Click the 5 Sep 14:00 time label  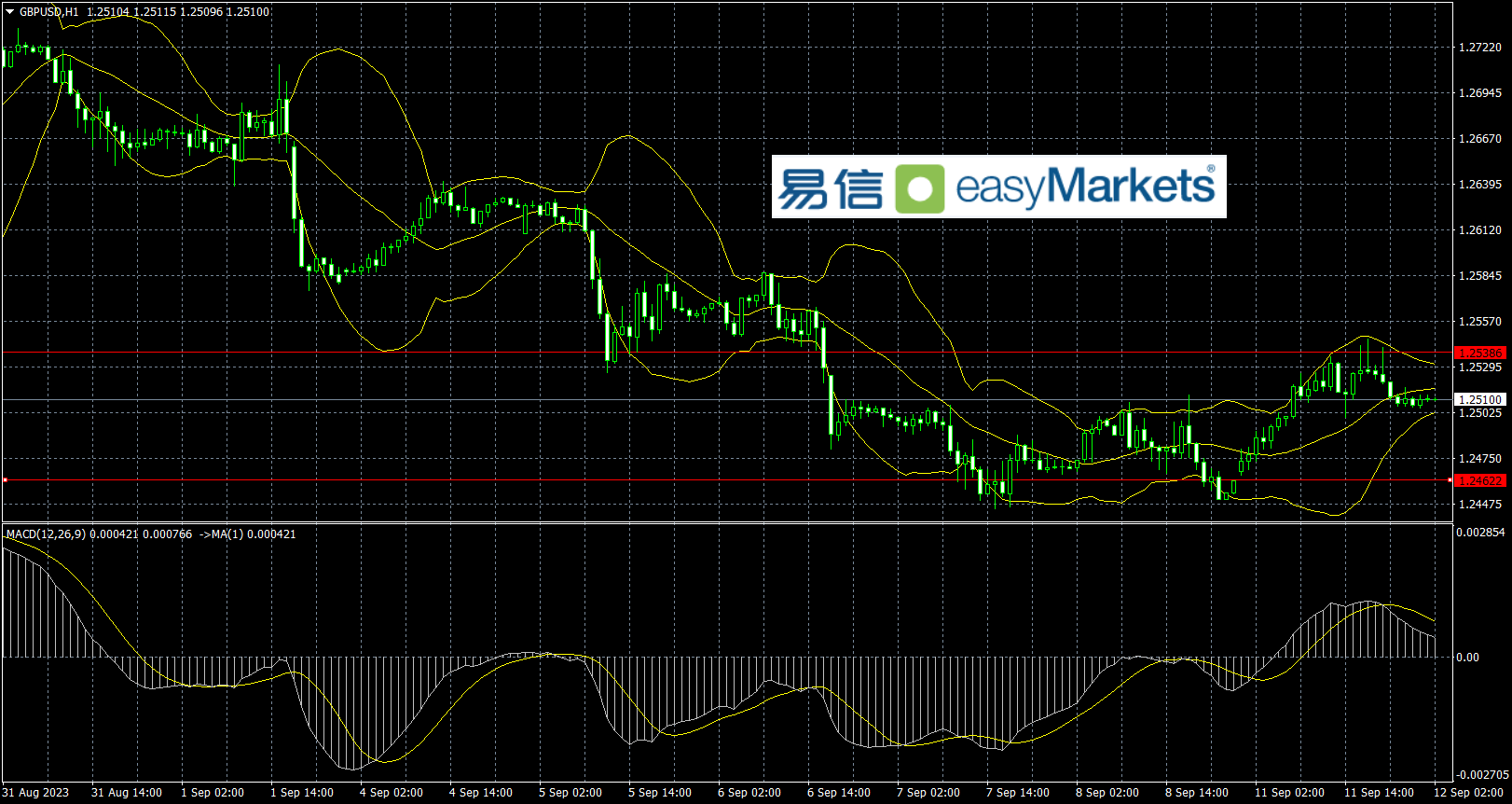pyautogui.click(x=660, y=793)
